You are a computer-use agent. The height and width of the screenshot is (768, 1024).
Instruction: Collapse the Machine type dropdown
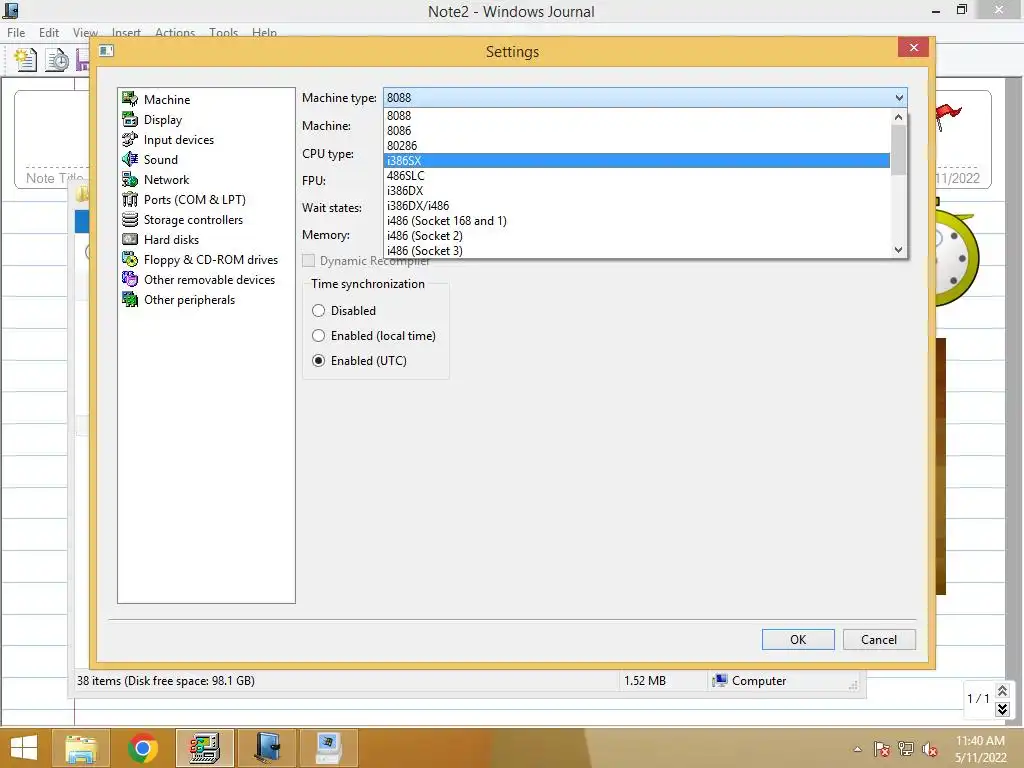[x=899, y=97]
